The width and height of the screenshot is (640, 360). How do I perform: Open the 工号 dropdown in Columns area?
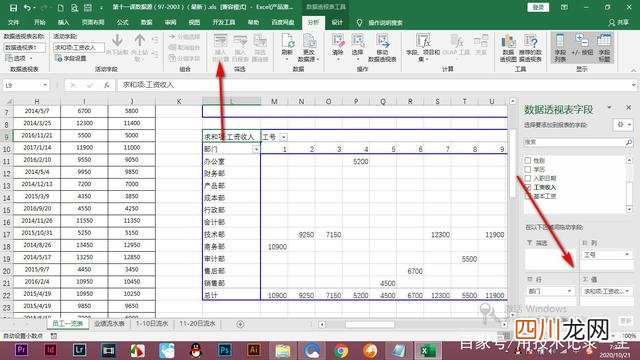[x=627, y=255]
